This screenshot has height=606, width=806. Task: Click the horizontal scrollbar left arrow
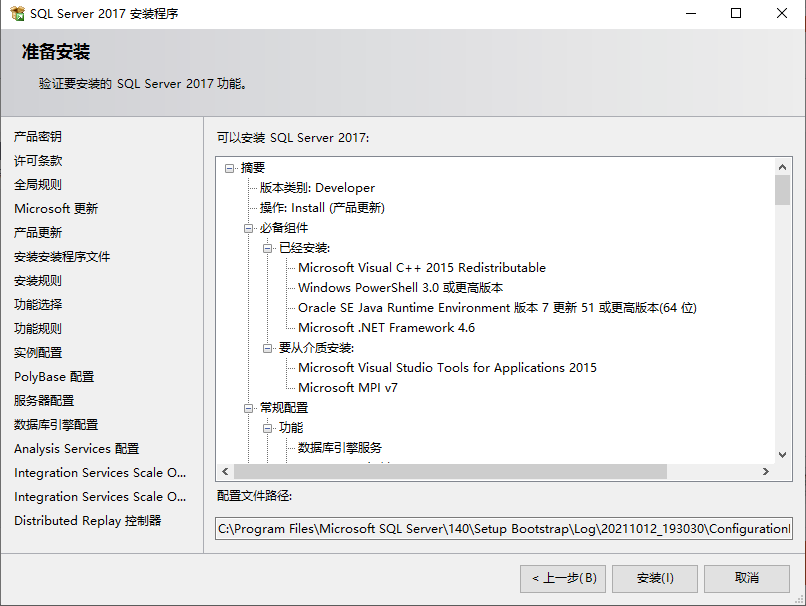[223, 471]
